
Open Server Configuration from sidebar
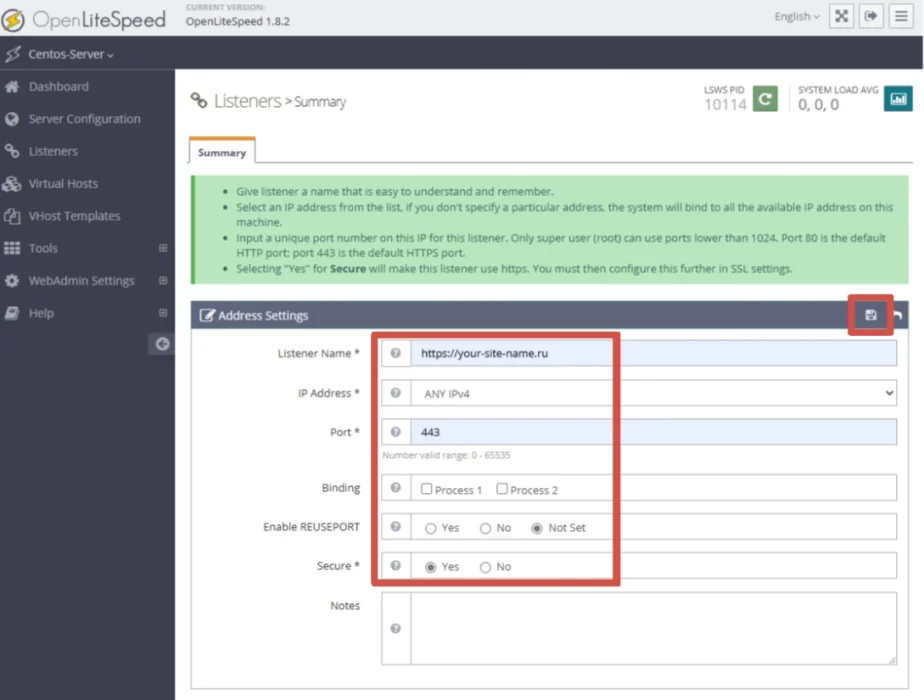84,119
